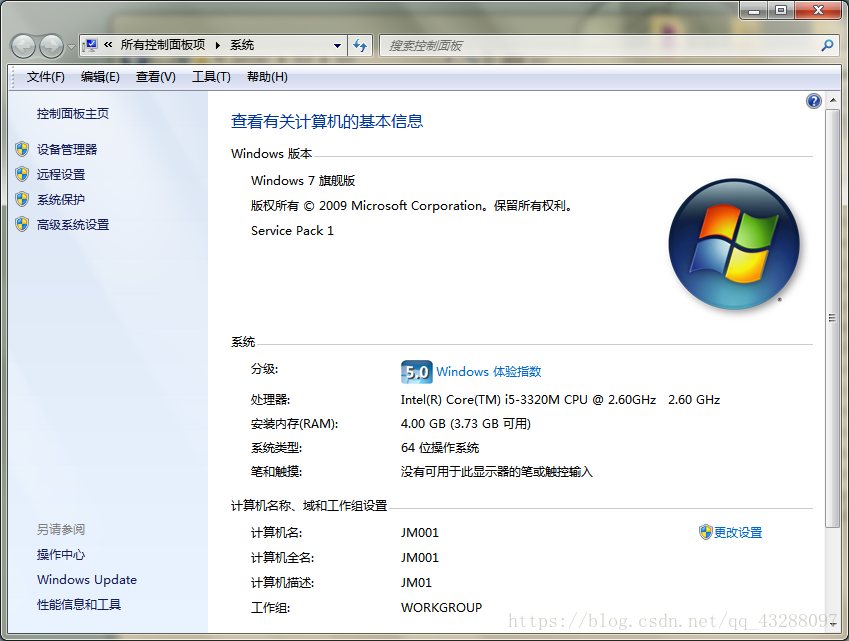Viewport: 849px width, 641px height.
Task: Open 设备管理器 link
Action: (67, 150)
